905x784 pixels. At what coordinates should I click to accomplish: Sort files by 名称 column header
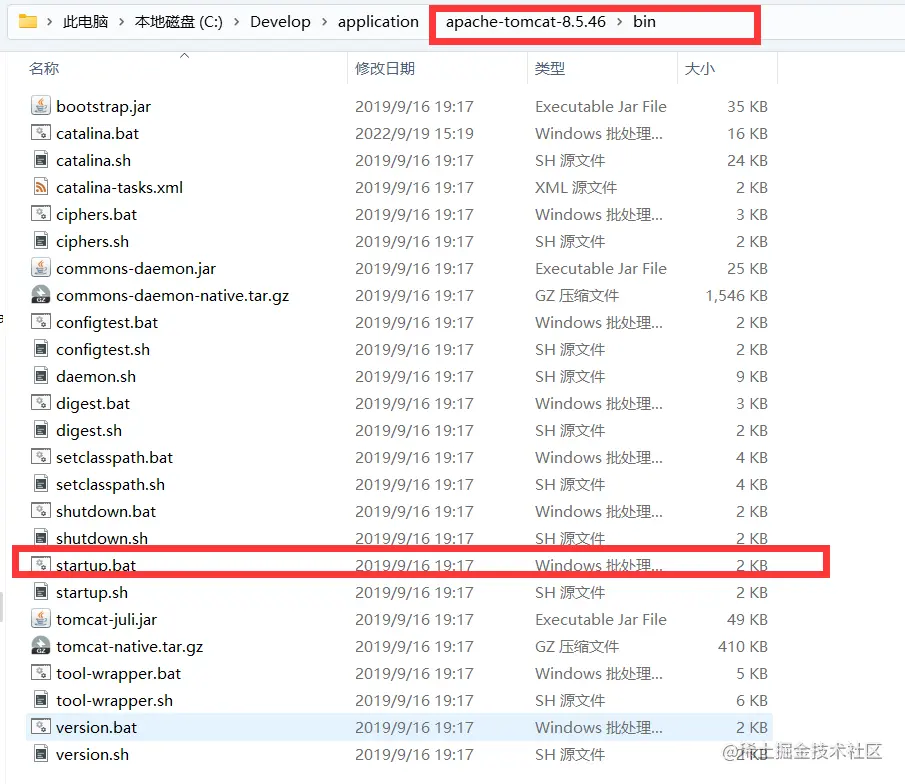click(x=44, y=68)
